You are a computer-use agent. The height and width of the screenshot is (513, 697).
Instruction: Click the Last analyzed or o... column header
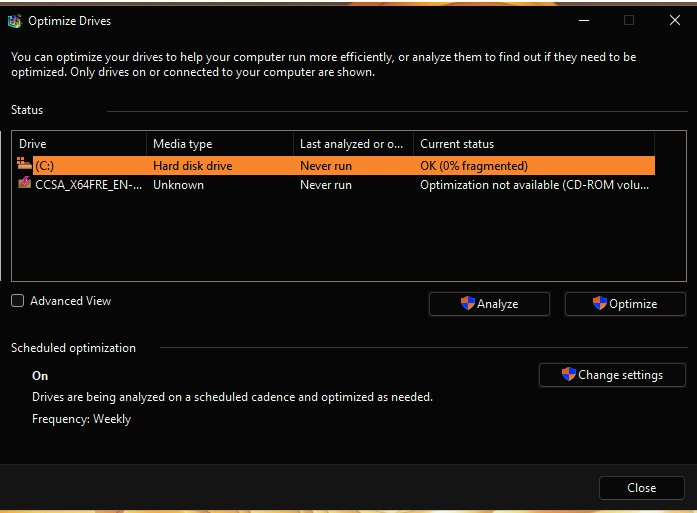(354, 144)
